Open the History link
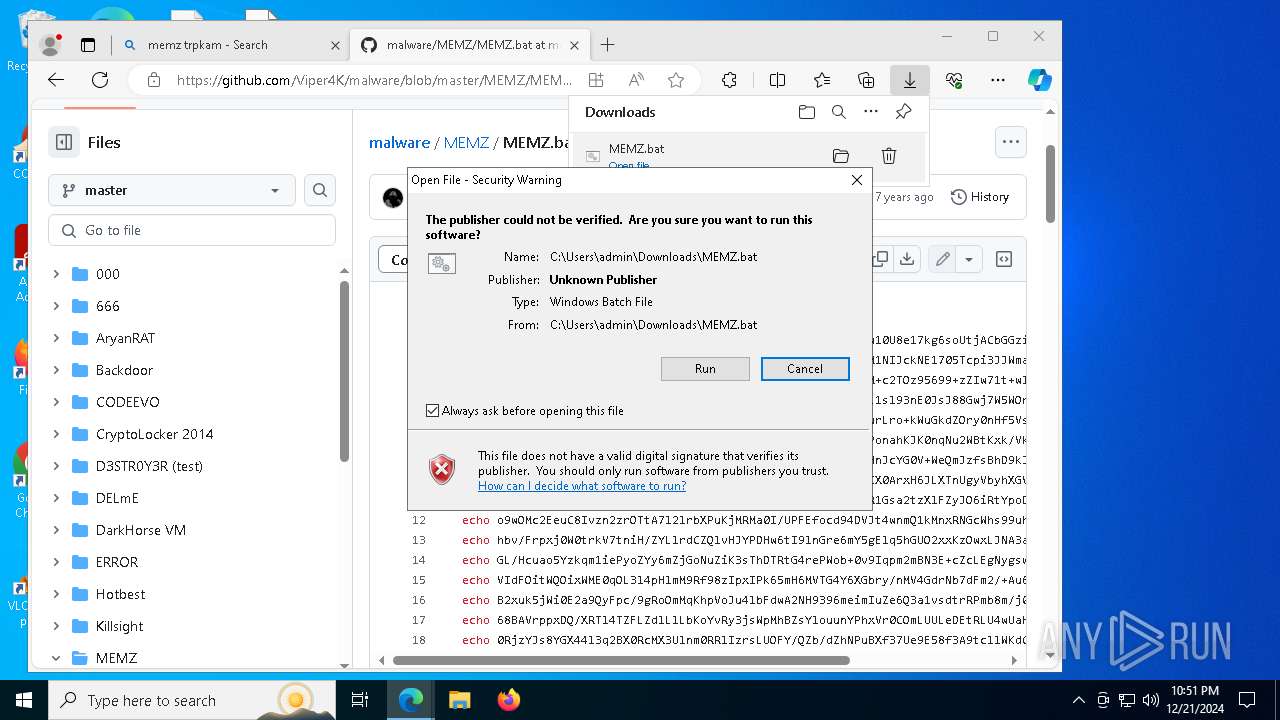The height and width of the screenshot is (720, 1280). 979,197
